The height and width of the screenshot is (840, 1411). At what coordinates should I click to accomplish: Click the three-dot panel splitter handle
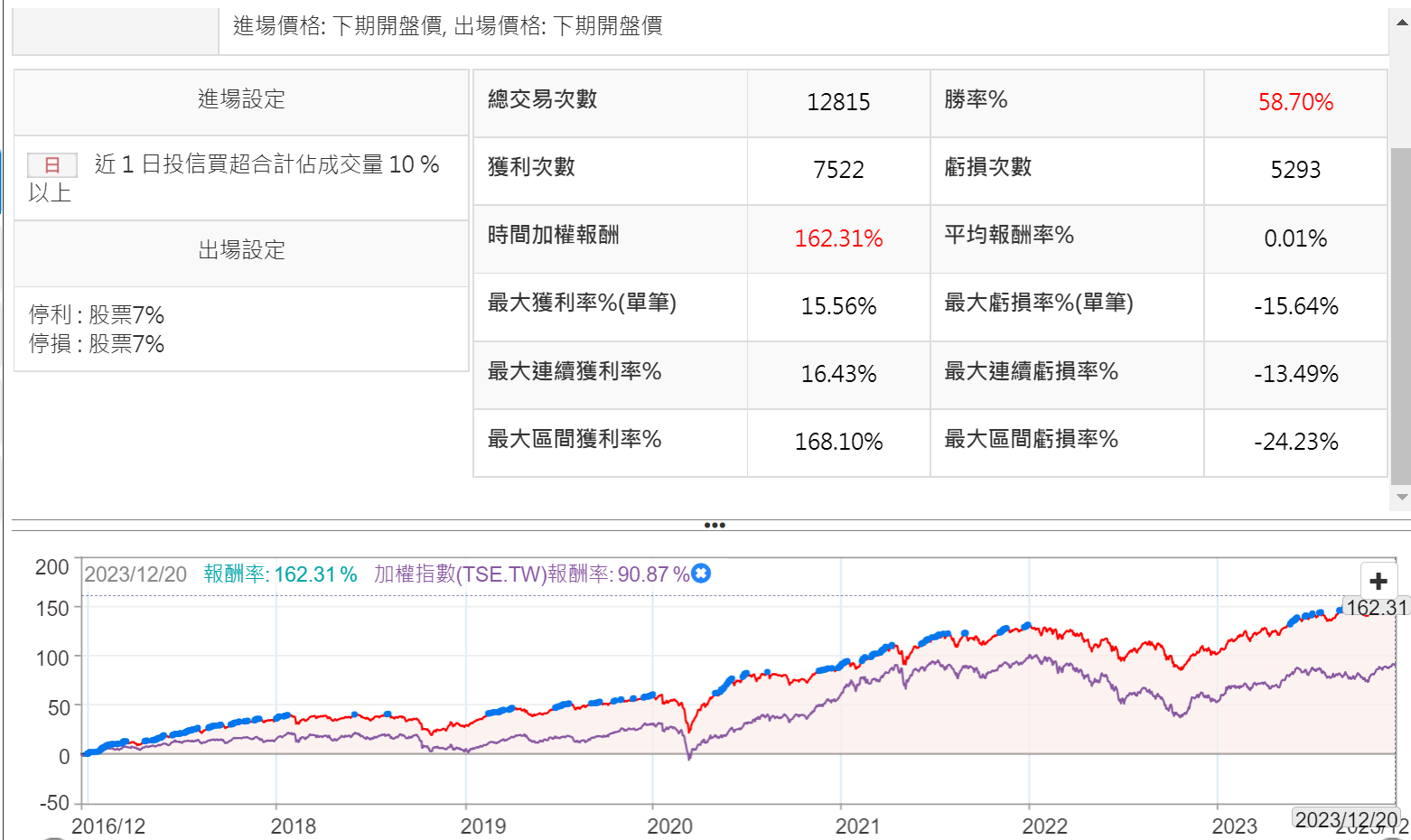pos(714,525)
